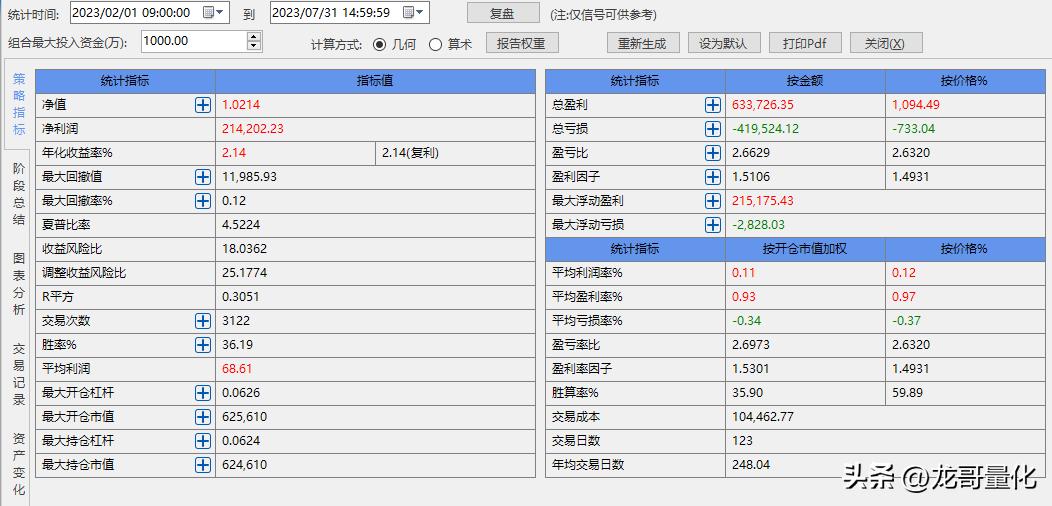Click the 调整收益风险比 value 25.1774
The width and height of the screenshot is (1052, 506).
pyautogui.click(x=244, y=273)
